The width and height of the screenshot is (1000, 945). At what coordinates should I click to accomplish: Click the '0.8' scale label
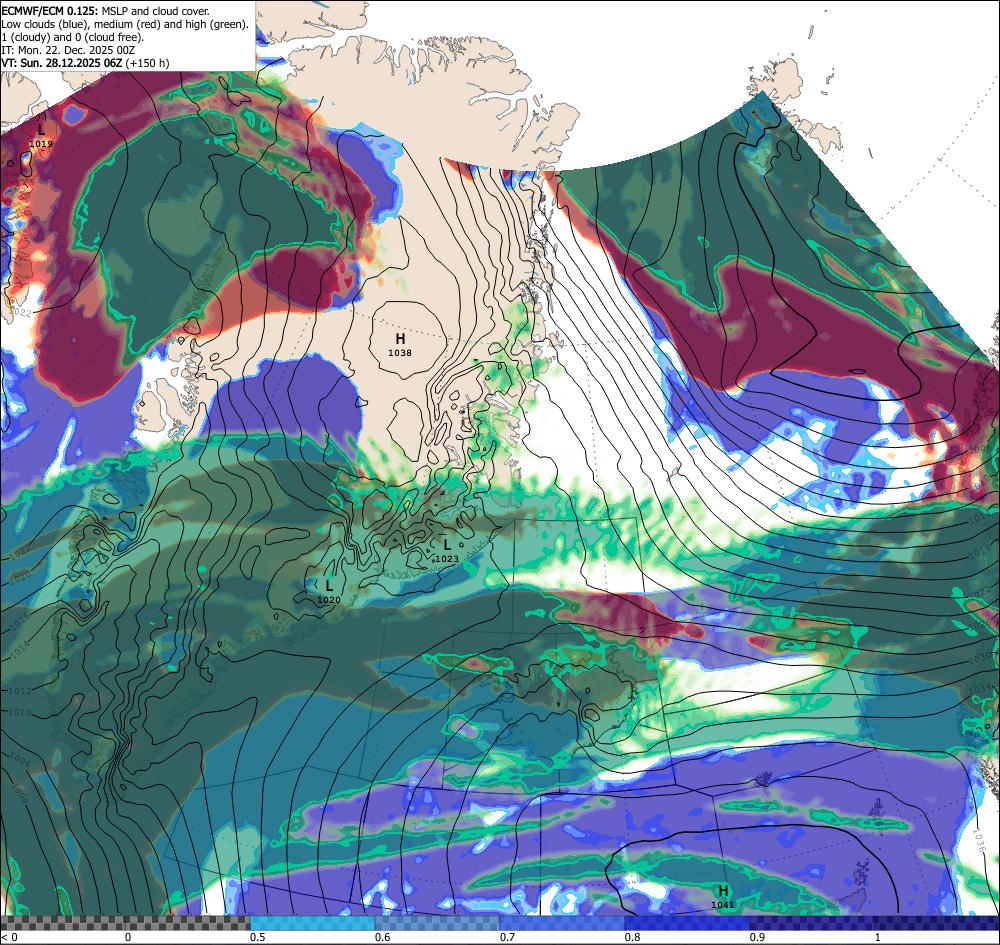click(633, 937)
